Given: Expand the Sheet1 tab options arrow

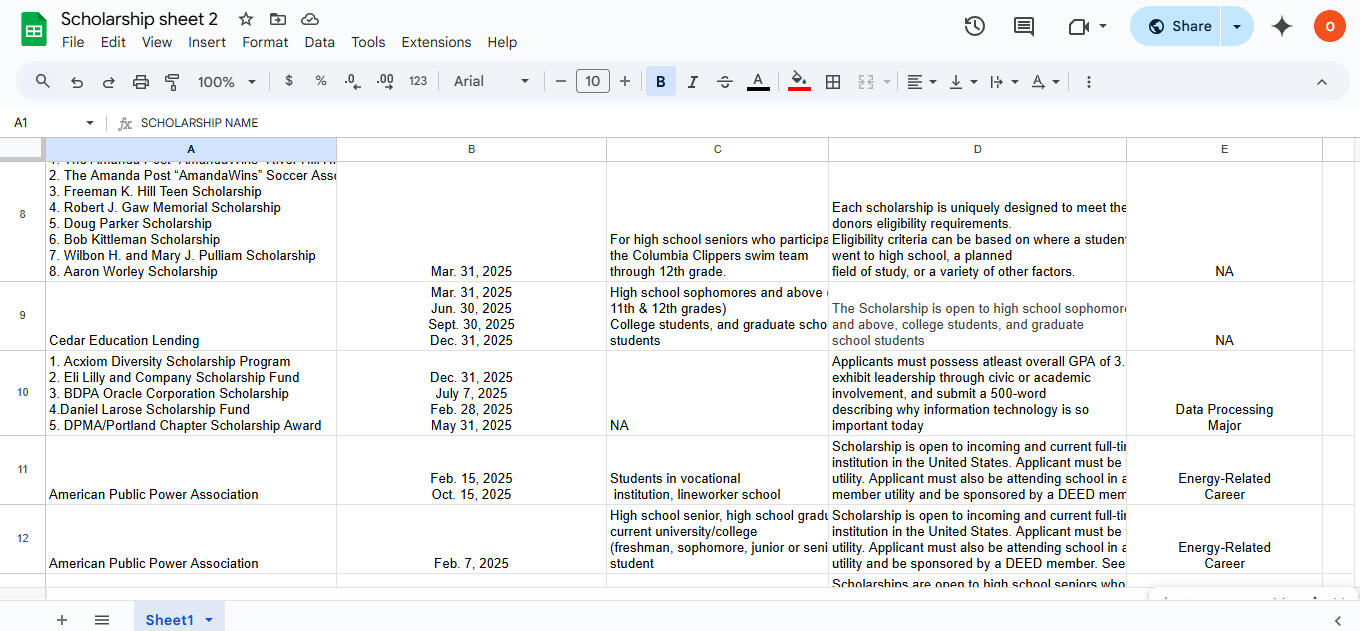Looking at the screenshot, I should point(209,620).
